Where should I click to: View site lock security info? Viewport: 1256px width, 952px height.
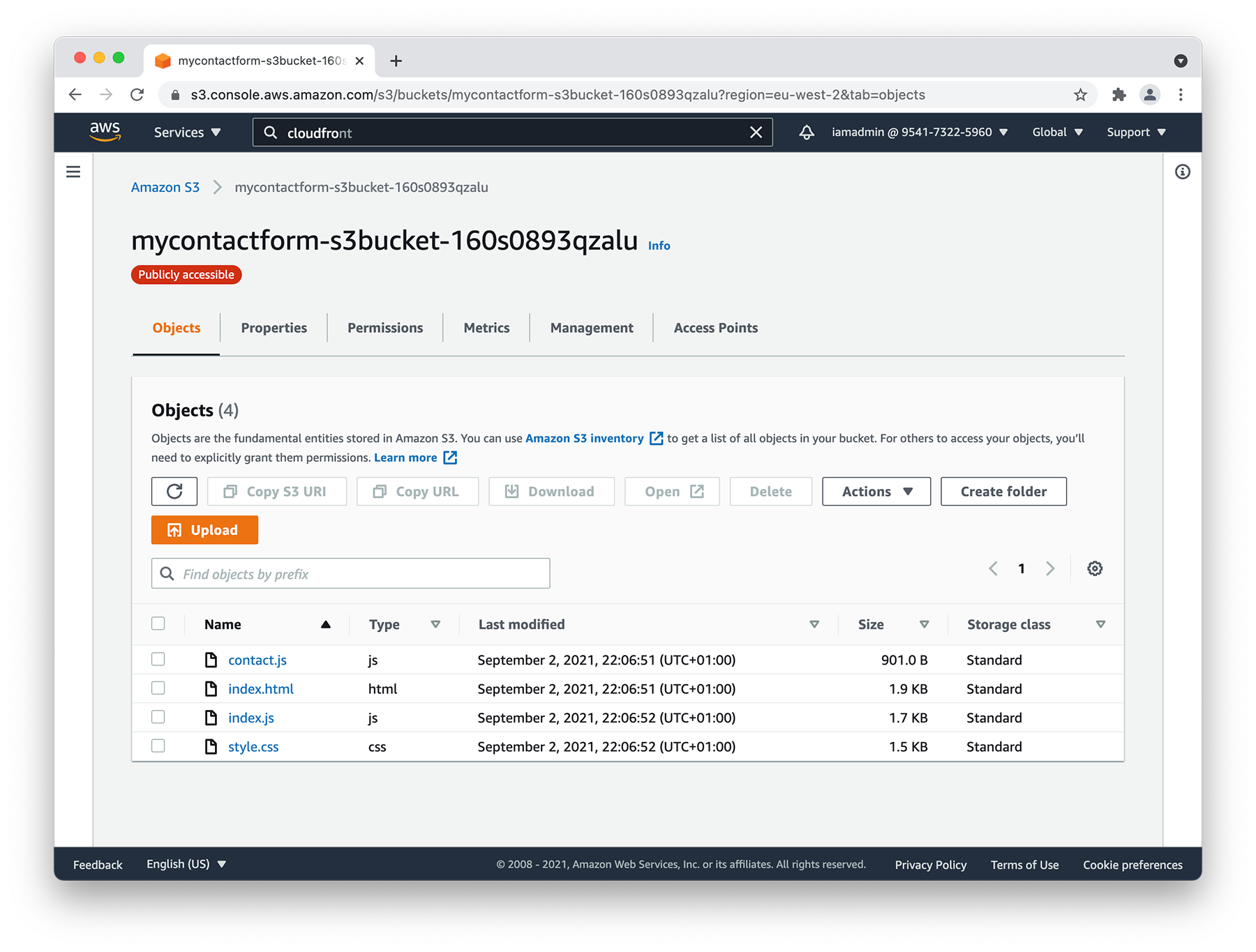click(x=175, y=95)
